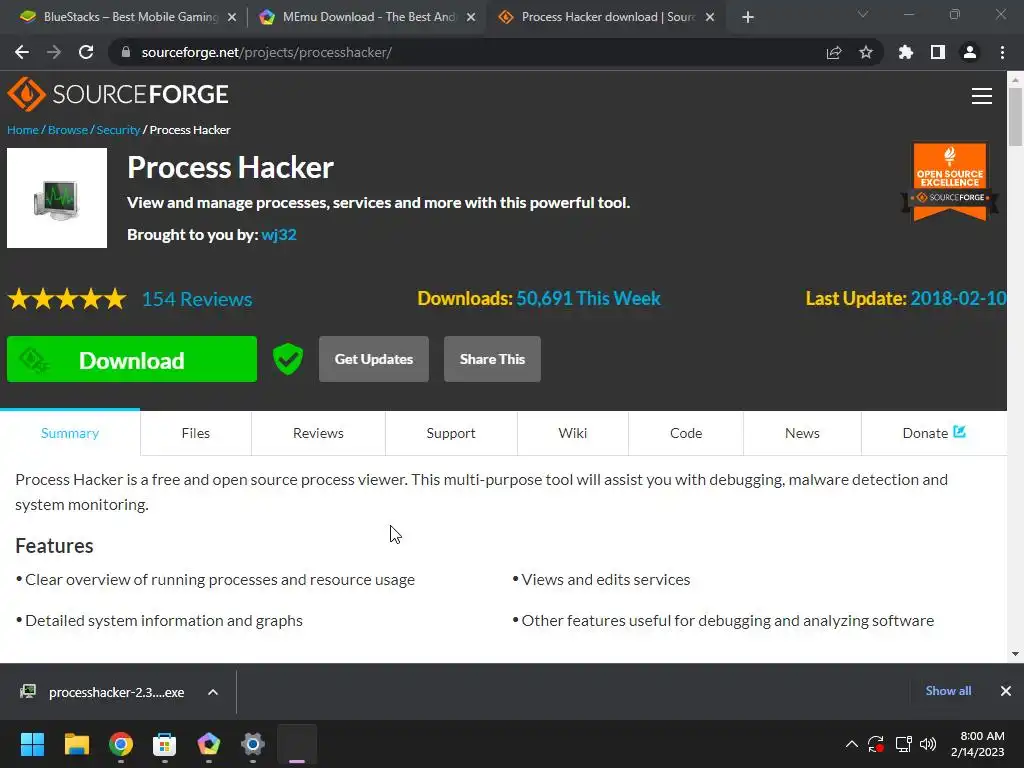
Task: Open the Reviews tab
Action: click(318, 433)
